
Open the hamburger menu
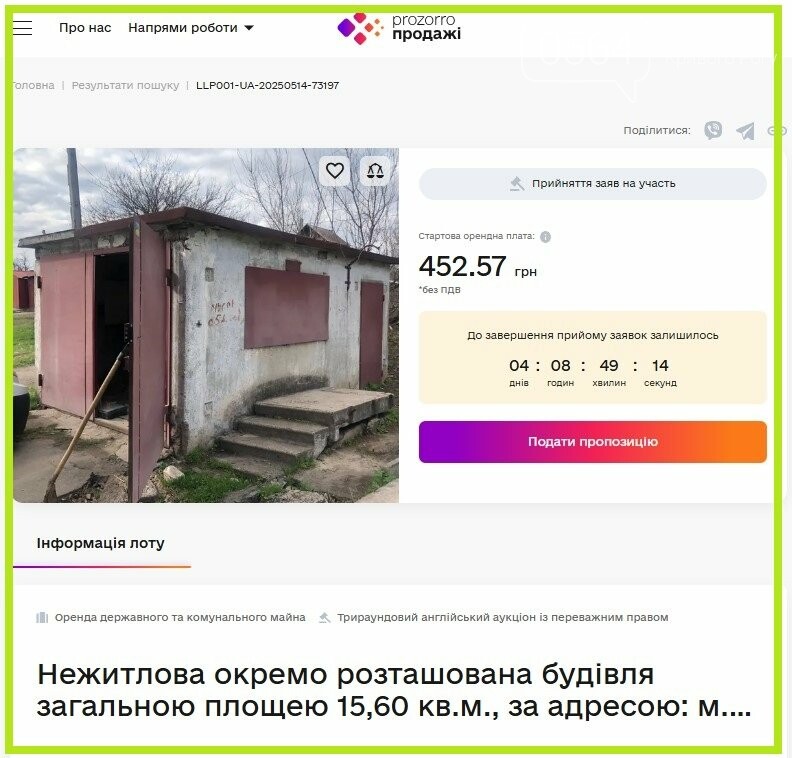point(22,28)
